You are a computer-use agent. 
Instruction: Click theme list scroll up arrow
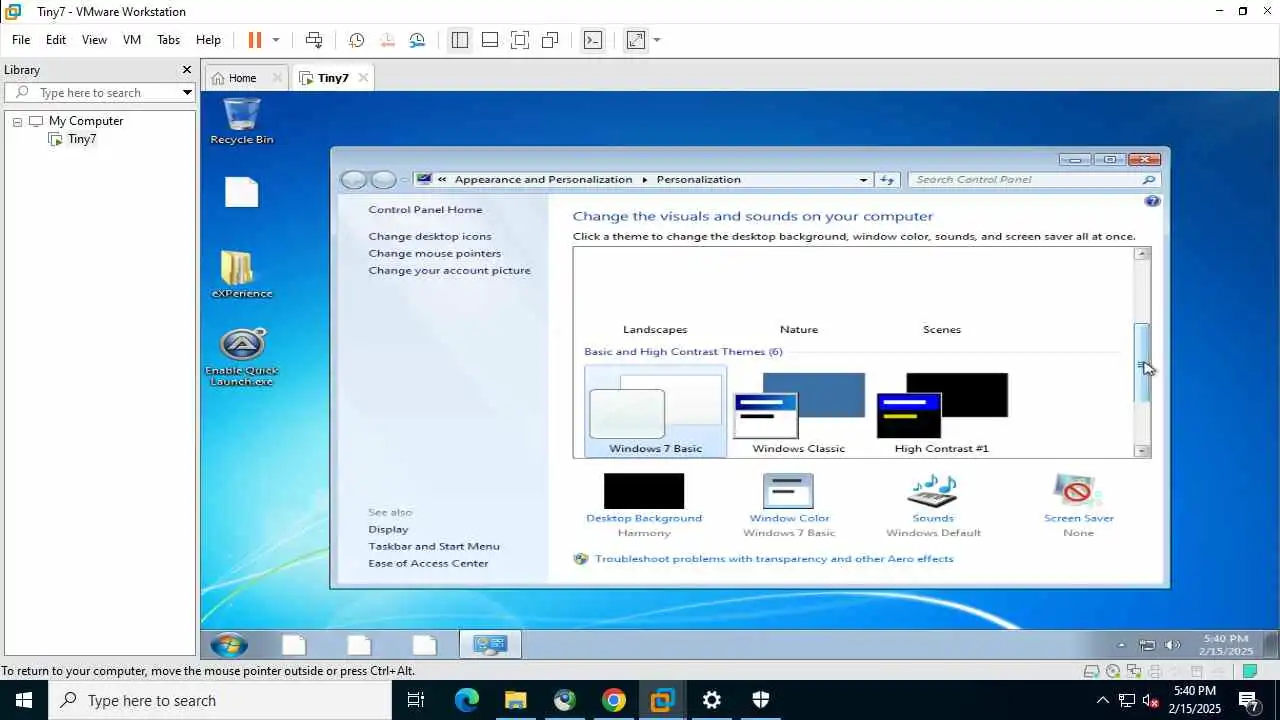pyautogui.click(x=1142, y=254)
